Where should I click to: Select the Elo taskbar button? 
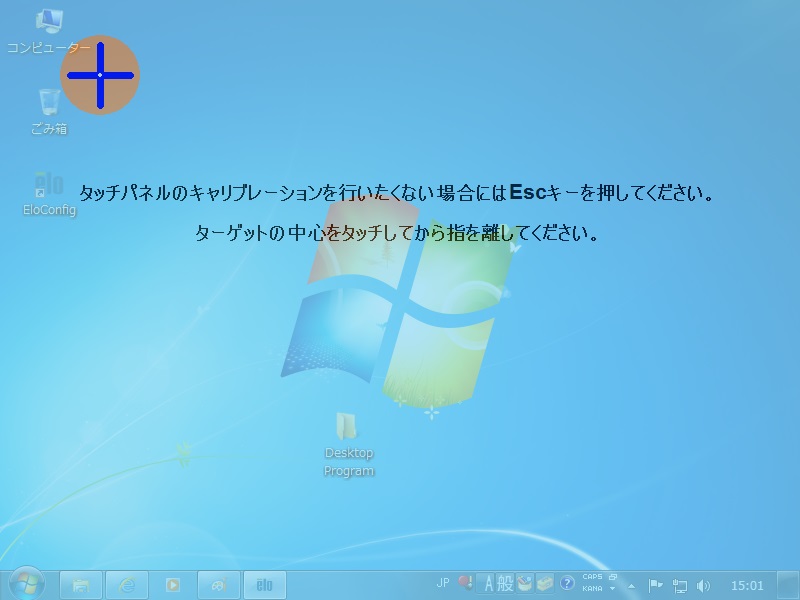pos(264,584)
